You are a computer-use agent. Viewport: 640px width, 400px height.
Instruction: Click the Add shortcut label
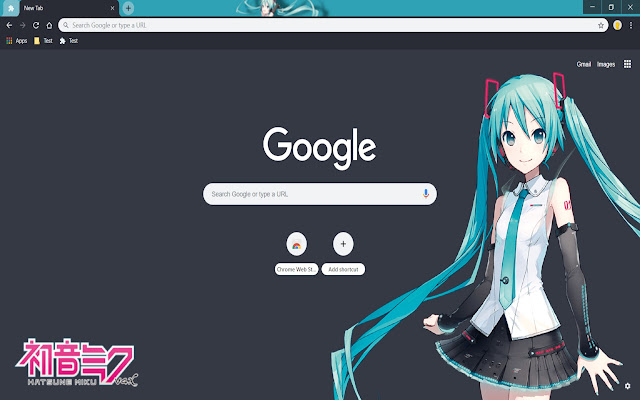(x=343, y=269)
